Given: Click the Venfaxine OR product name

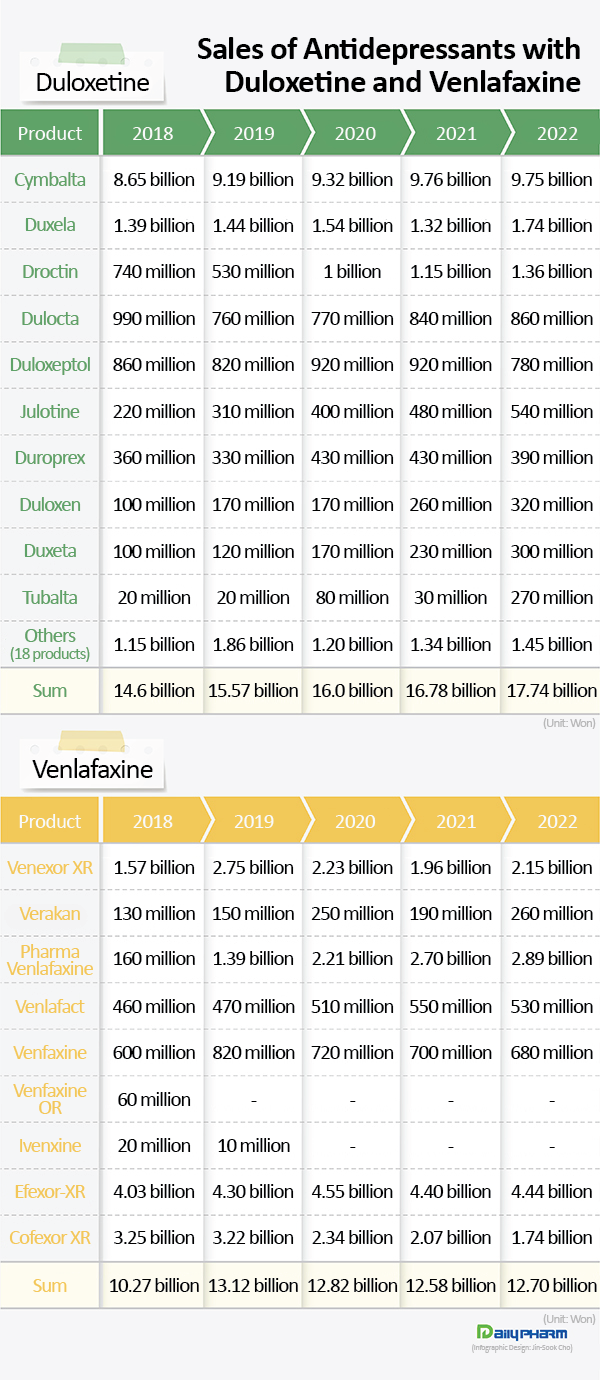Looking at the screenshot, I should (50, 1098).
